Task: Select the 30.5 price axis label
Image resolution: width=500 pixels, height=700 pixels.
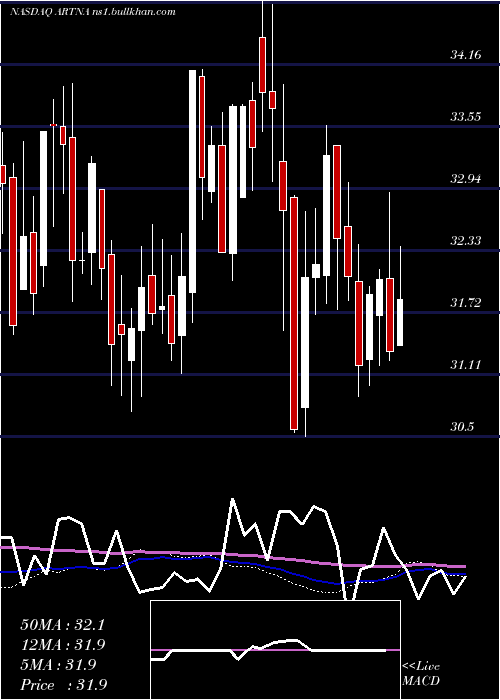Action: point(462,427)
